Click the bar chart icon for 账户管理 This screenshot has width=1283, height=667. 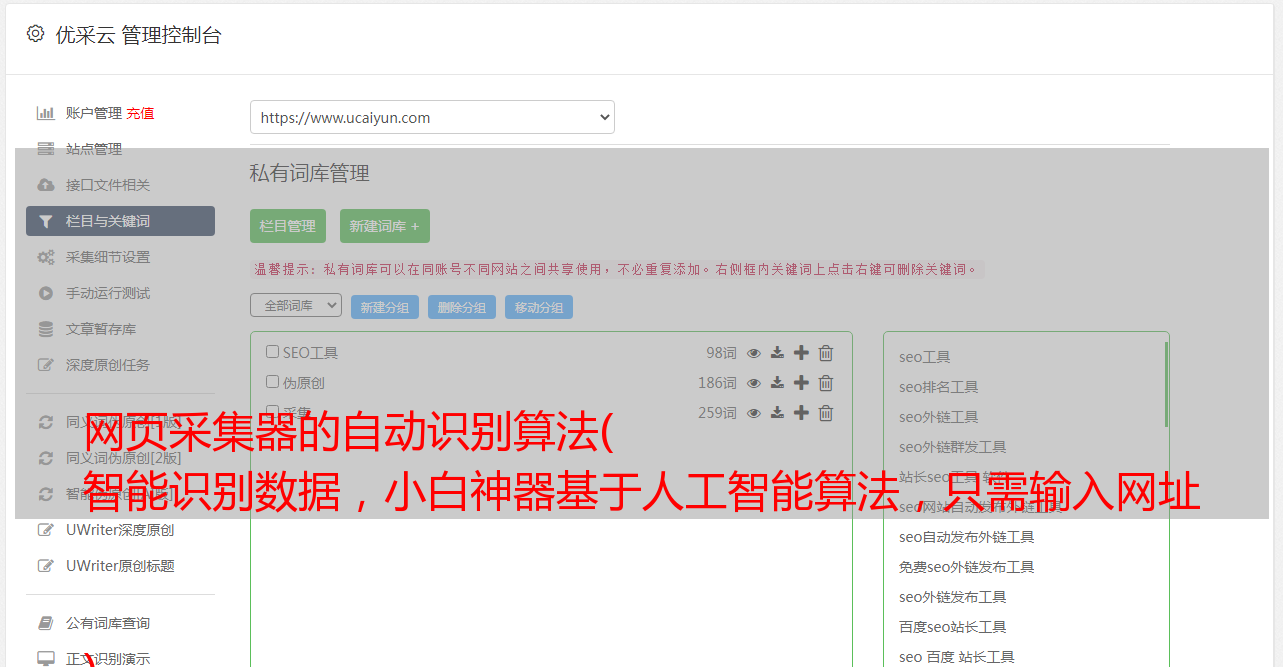point(45,113)
